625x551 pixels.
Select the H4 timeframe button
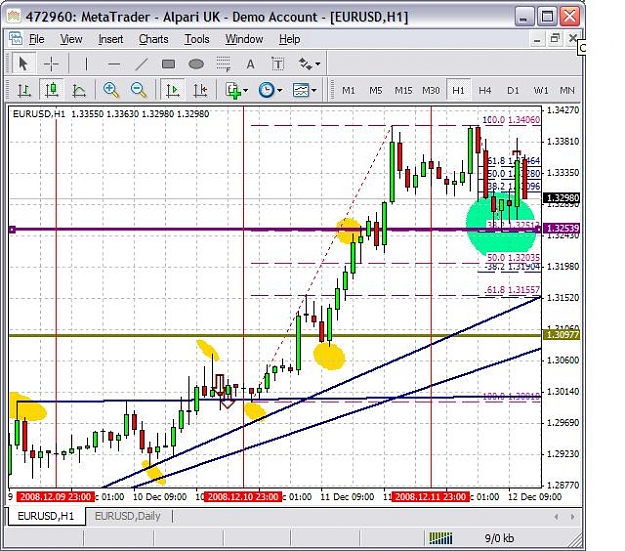coord(485,91)
